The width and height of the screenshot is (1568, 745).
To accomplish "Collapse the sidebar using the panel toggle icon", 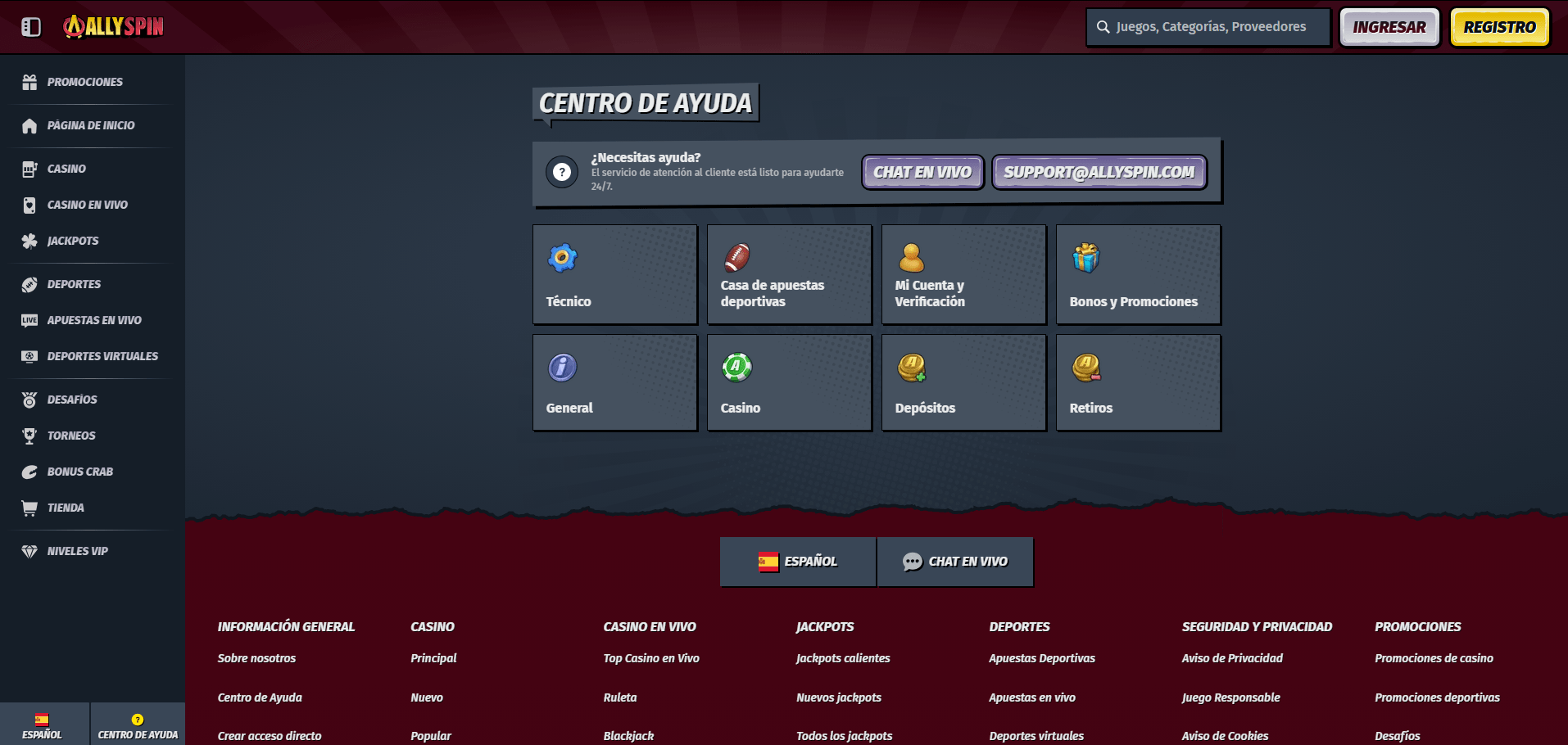I will tap(31, 27).
